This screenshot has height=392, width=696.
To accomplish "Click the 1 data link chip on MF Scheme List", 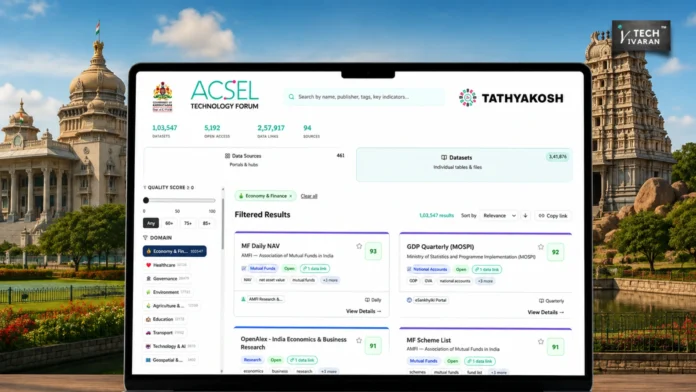I will (x=480, y=361).
